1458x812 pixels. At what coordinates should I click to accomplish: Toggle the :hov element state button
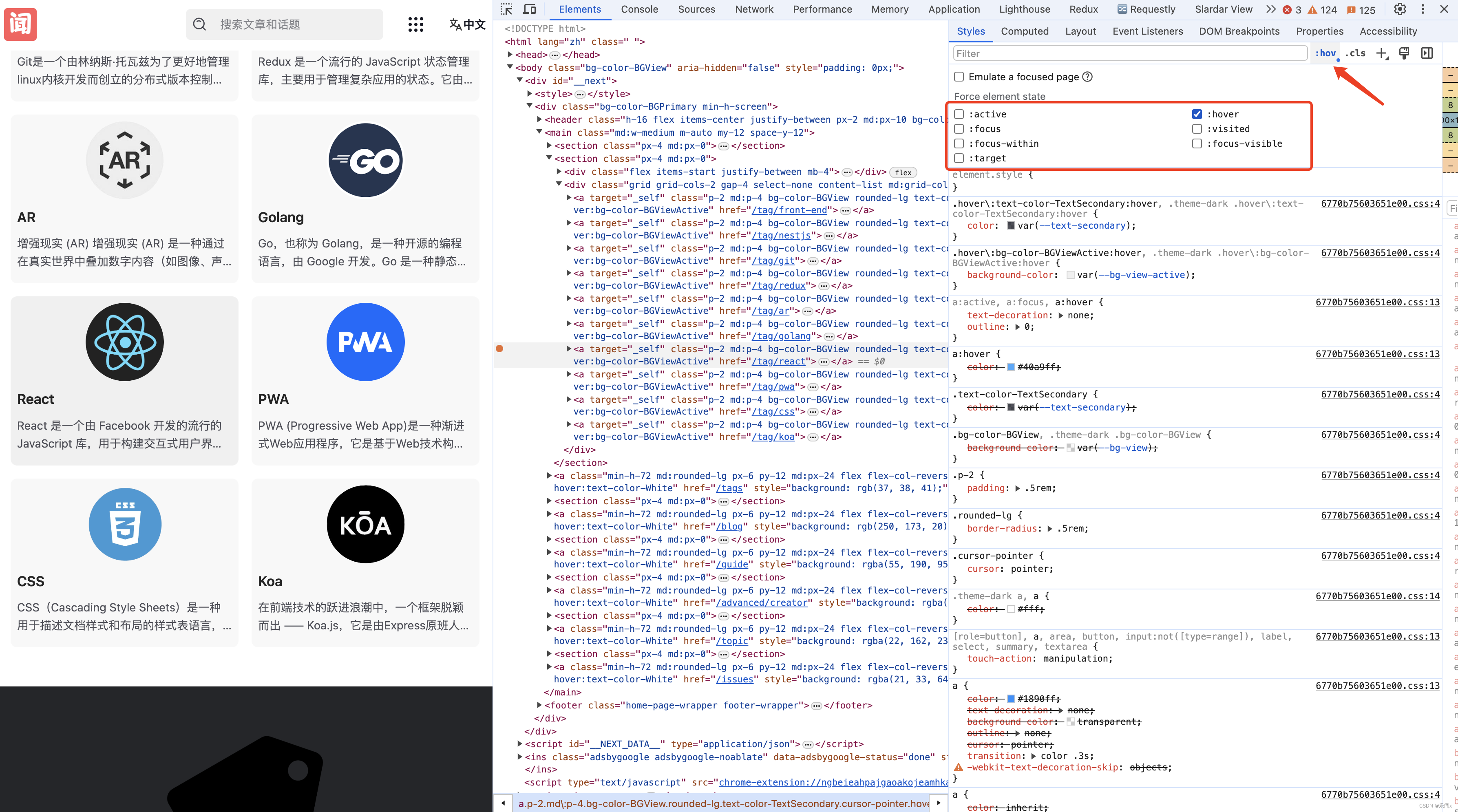pyautogui.click(x=1325, y=53)
